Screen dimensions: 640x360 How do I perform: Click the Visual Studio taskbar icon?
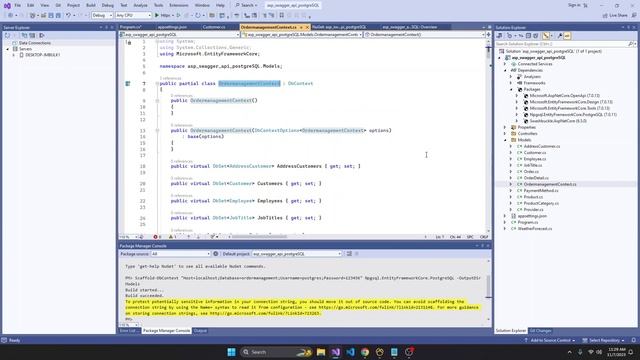[336, 352]
